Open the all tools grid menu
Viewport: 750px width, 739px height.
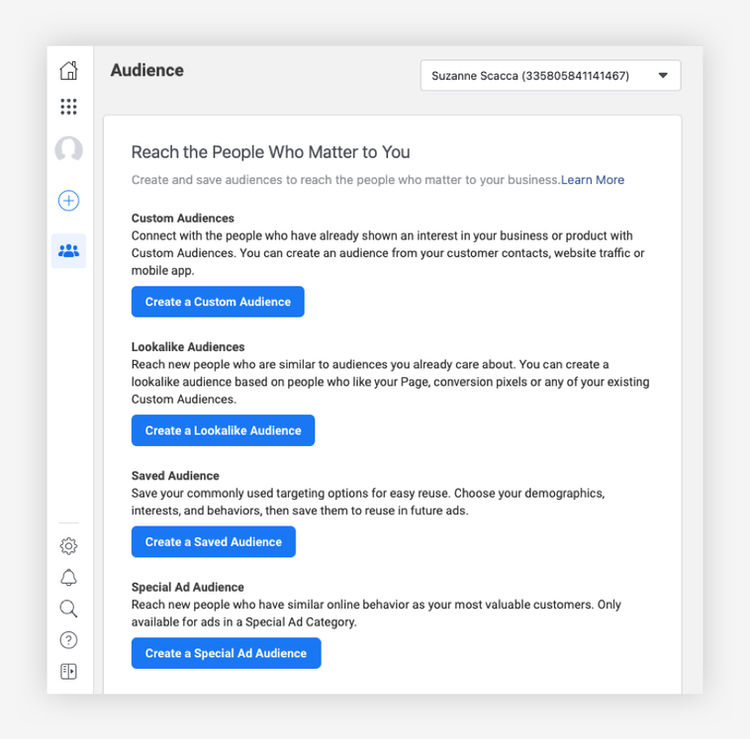(x=68, y=107)
